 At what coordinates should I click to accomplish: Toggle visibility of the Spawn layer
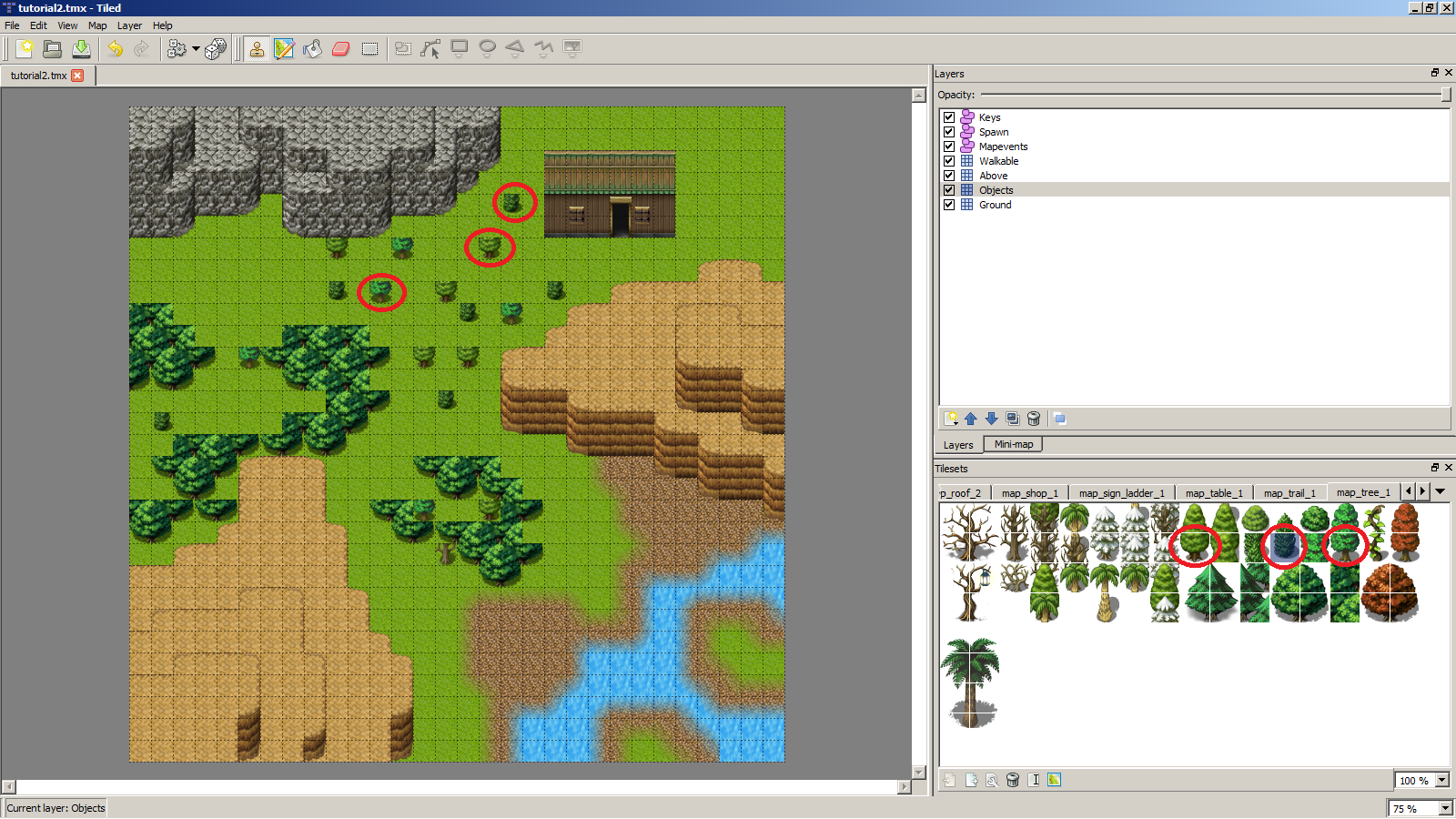[x=949, y=132]
